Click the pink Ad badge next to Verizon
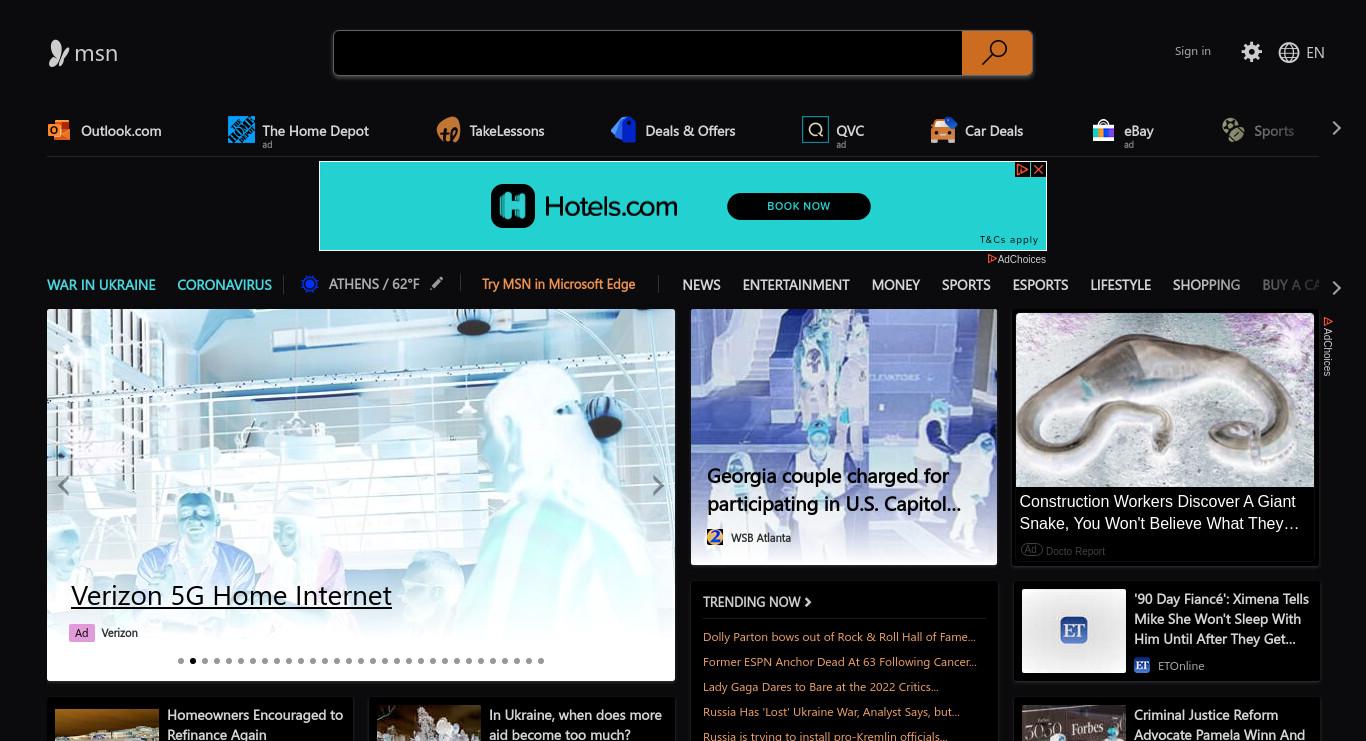Screen dimensions: 1366x741 [x=82, y=633]
